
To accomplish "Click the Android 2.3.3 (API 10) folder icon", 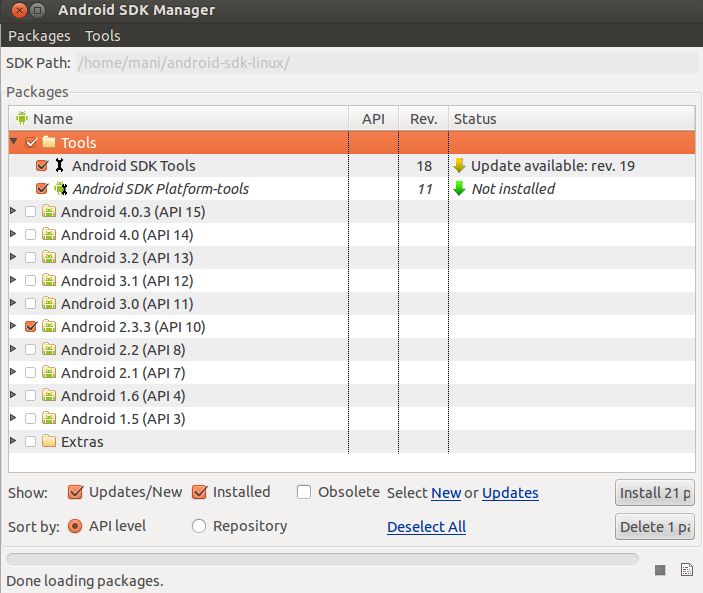I will coord(49,326).
